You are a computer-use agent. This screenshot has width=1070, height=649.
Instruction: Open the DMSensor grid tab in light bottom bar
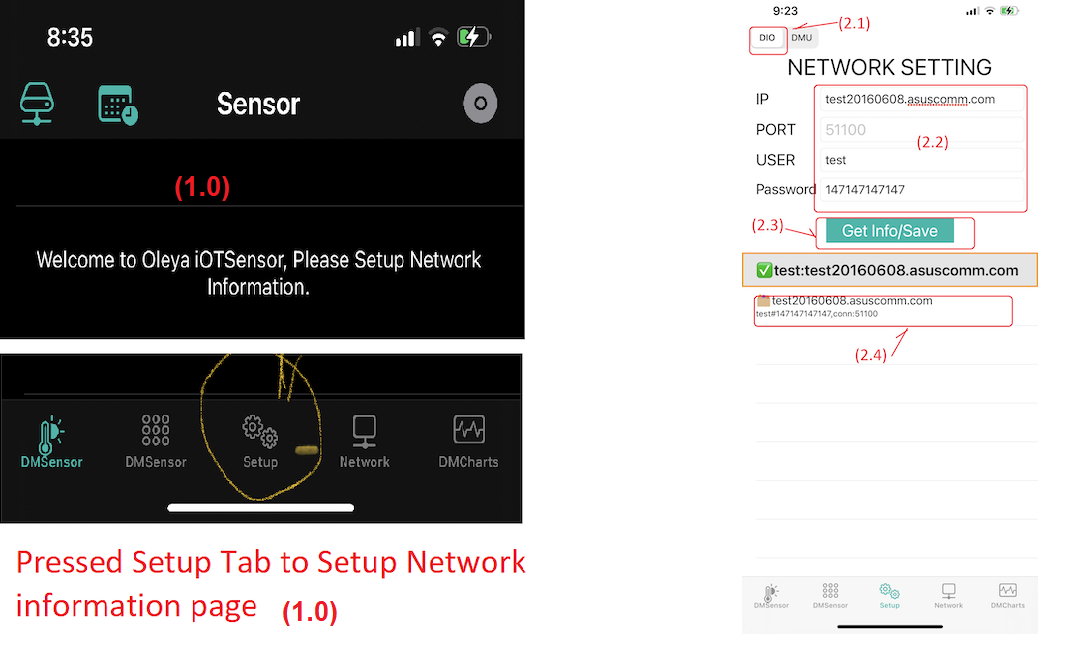point(830,596)
